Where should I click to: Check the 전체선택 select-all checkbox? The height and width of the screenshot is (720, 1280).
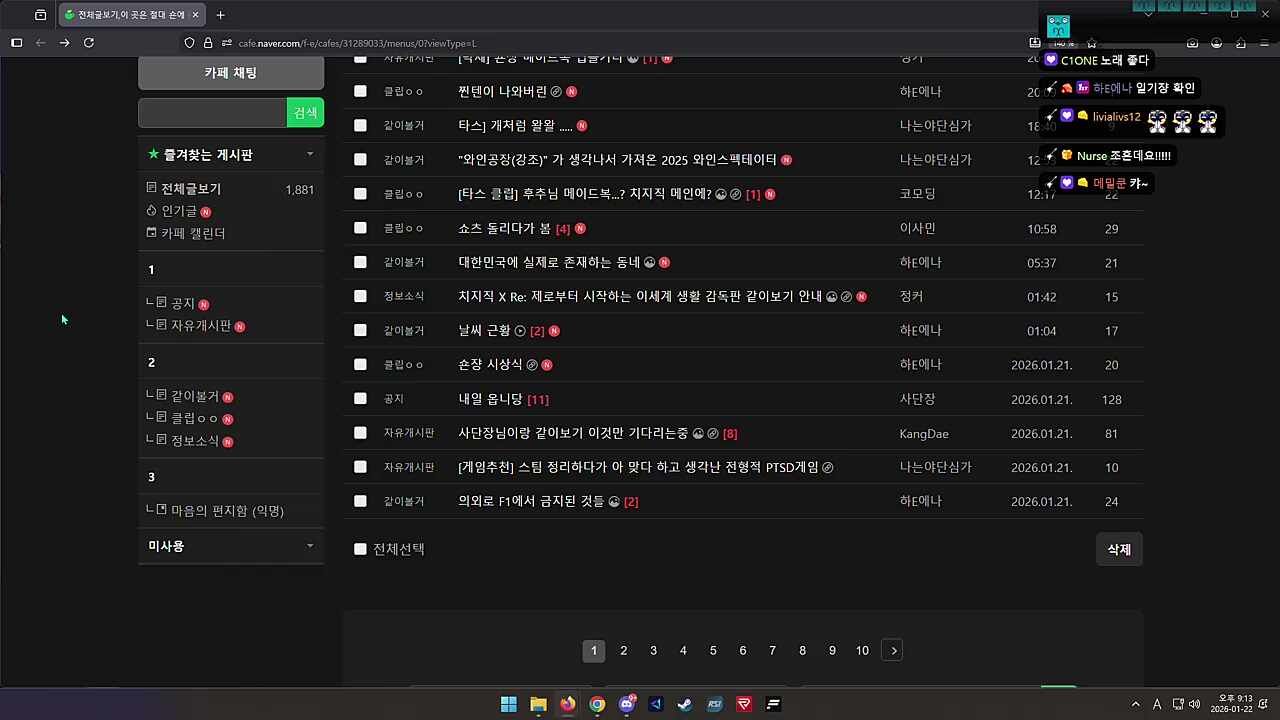click(x=360, y=549)
